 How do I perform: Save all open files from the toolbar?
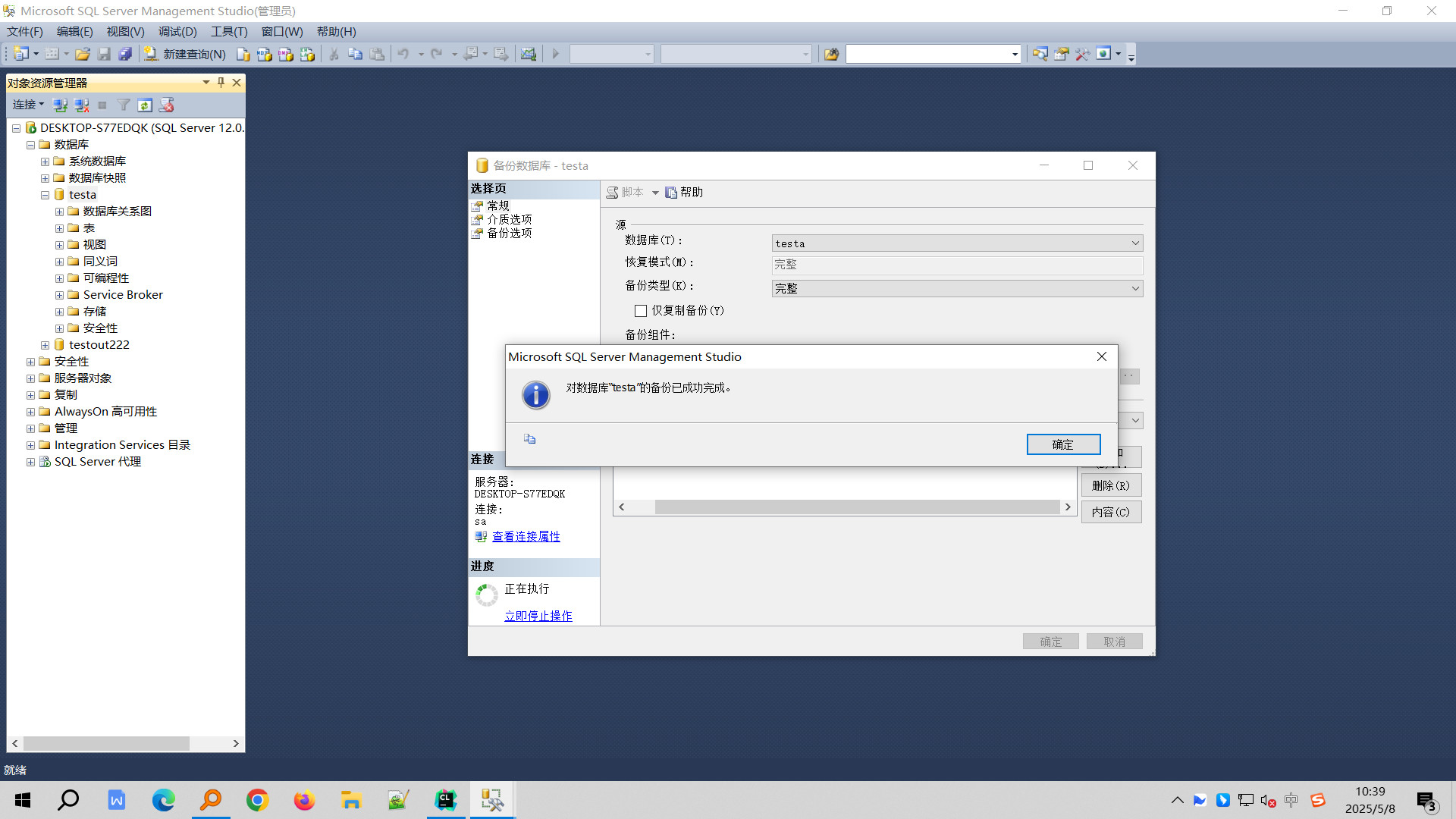125,54
